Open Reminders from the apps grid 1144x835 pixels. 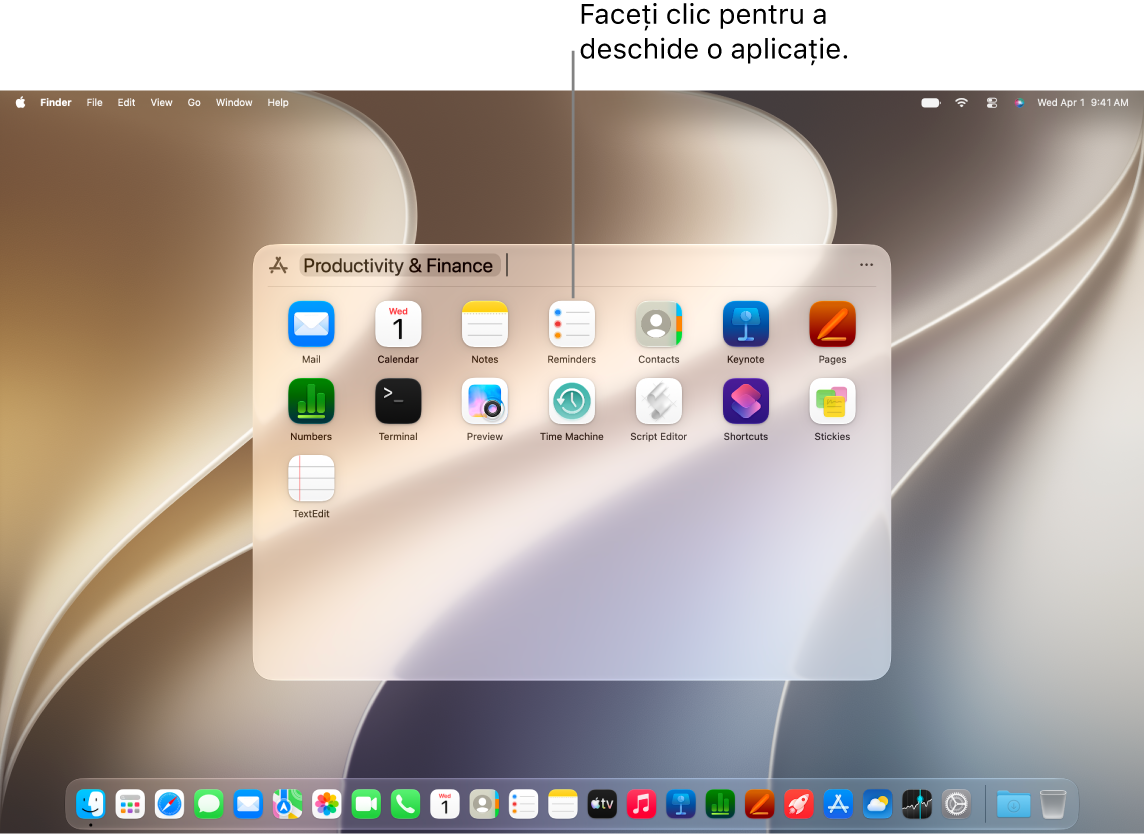point(571,324)
